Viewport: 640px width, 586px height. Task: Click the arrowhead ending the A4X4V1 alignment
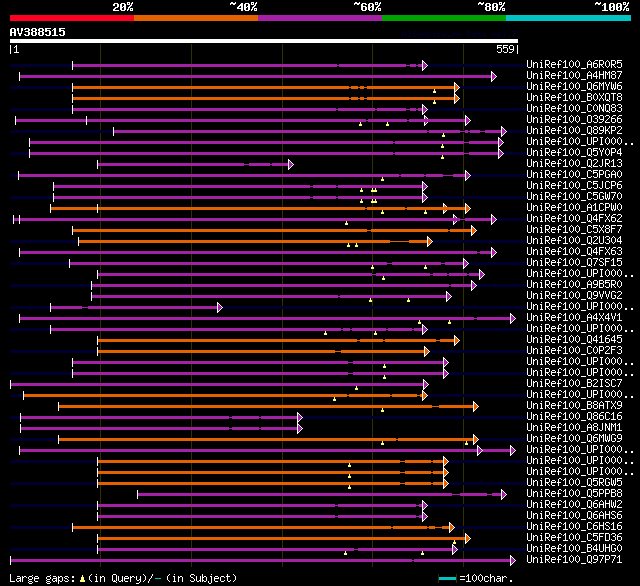pyautogui.click(x=513, y=319)
